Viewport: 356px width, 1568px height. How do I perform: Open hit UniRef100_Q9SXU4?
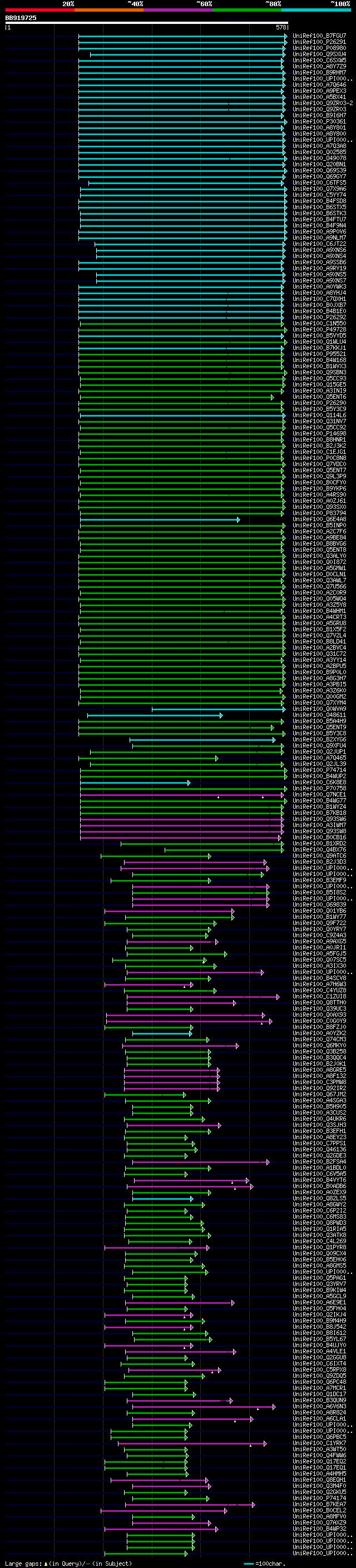click(x=319, y=54)
